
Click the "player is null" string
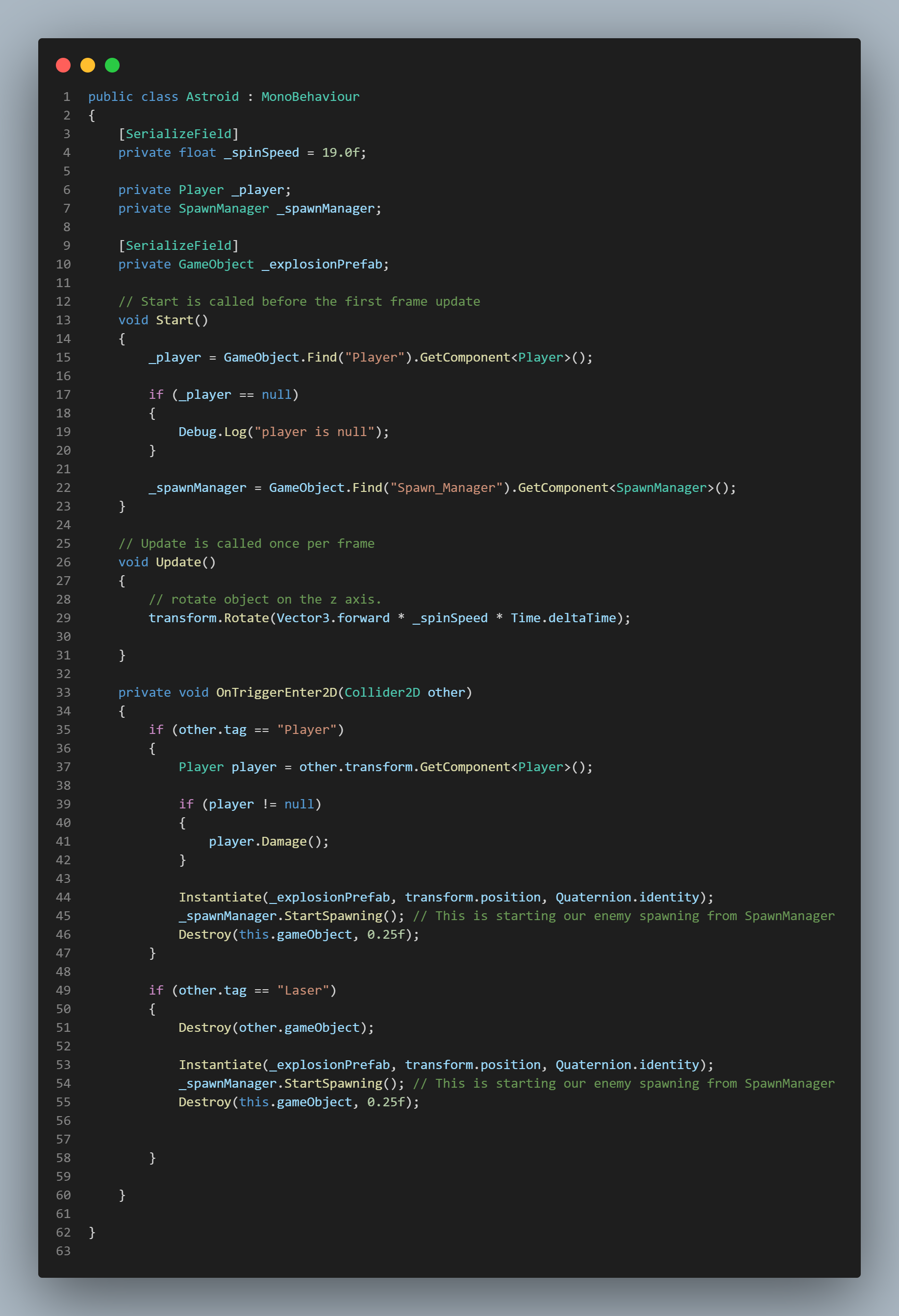coord(314,432)
